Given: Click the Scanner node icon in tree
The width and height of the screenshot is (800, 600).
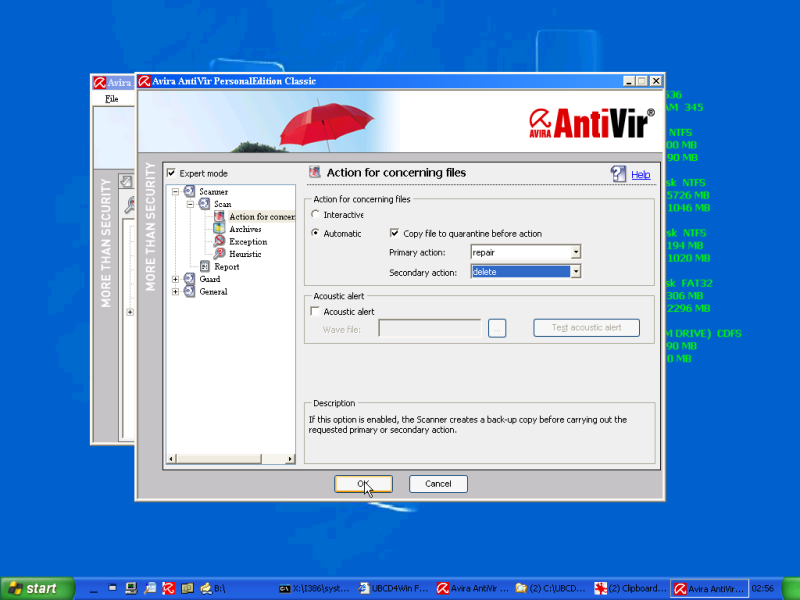Looking at the screenshot, I should tap(189, 191).
